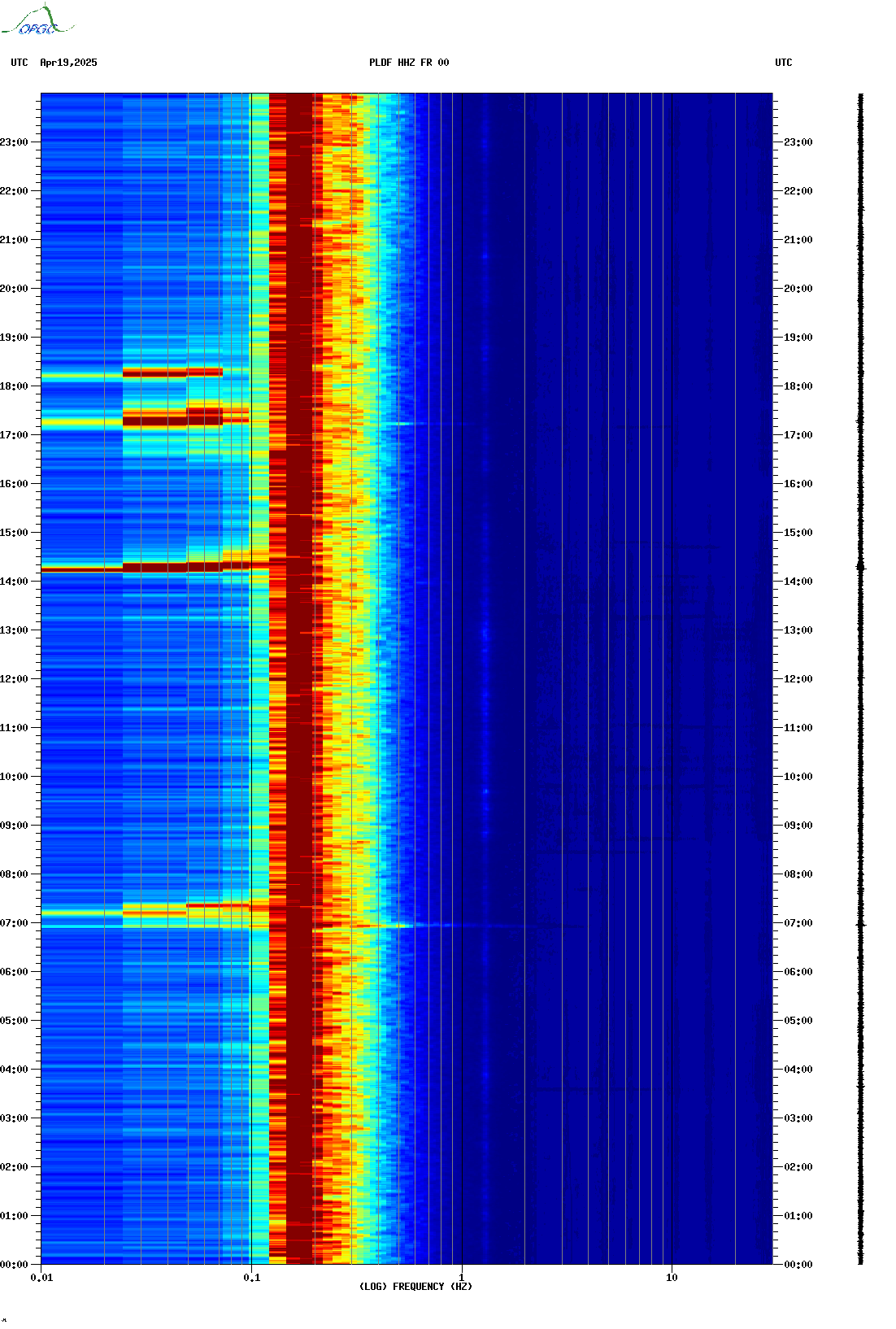Click the left 15:00 time label

pyautogui.click(x=14, y=533)
